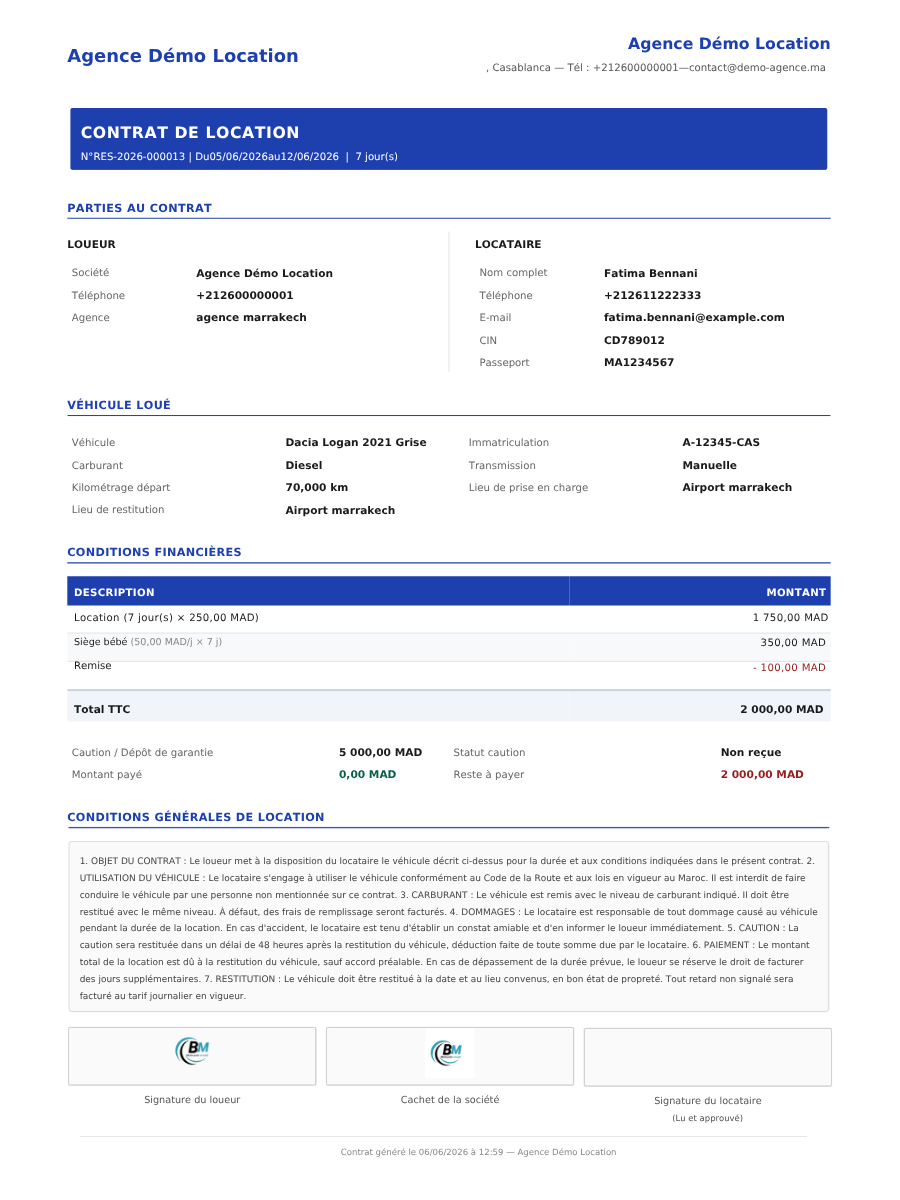This screenshot has height=1200, width=900.
Task: Click the Remise amount - 100,00 MAD
Action: coord(790,668)
